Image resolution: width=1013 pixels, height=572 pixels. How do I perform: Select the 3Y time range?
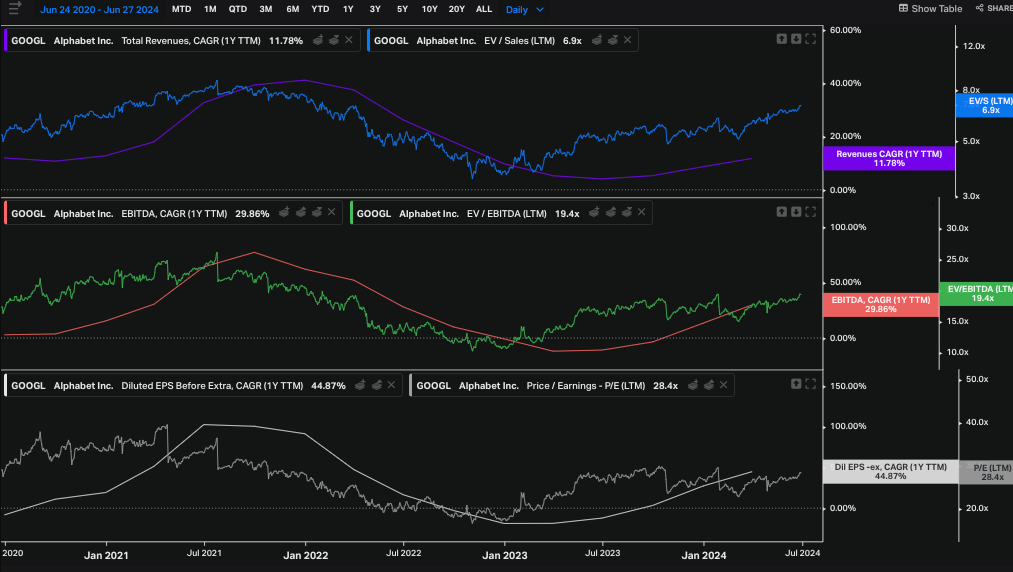375,9
